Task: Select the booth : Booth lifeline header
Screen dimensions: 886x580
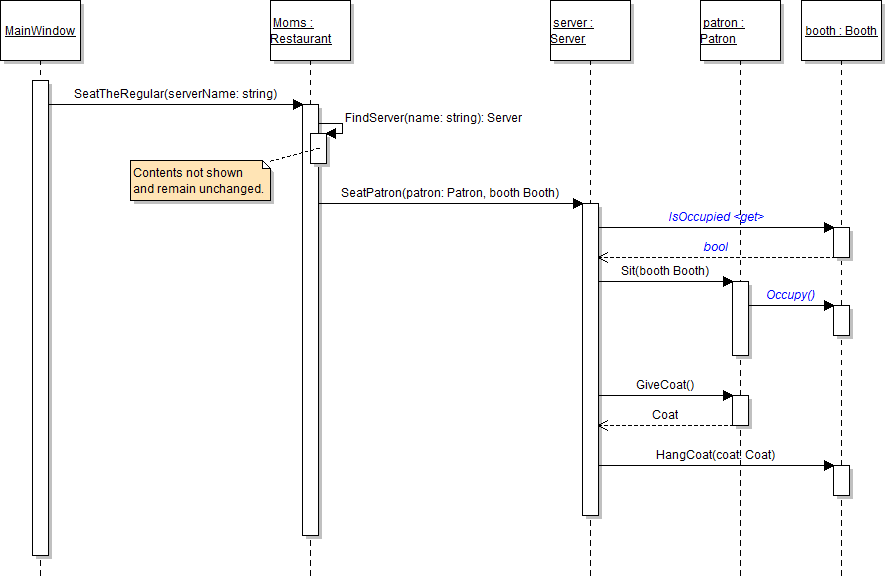Action: tap(841, 31)
